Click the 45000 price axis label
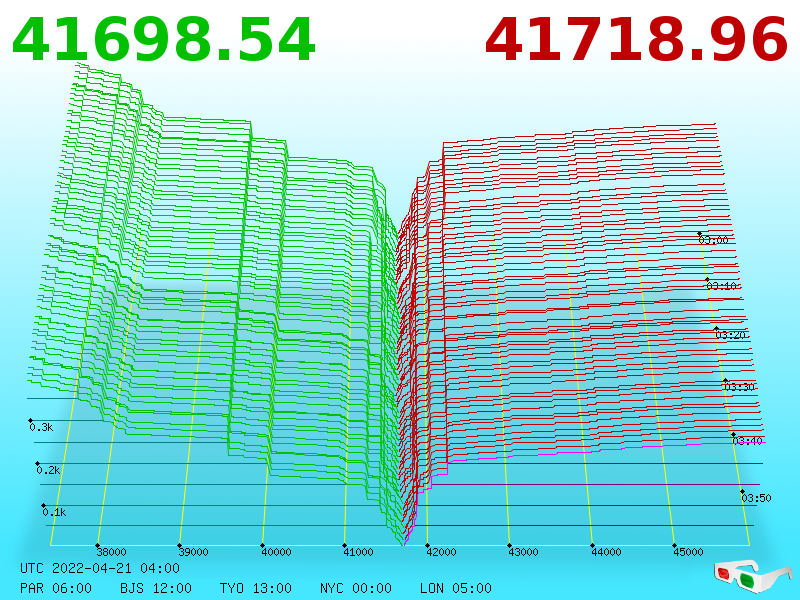Viewport: 800px width, 600px height. point(688,552)
